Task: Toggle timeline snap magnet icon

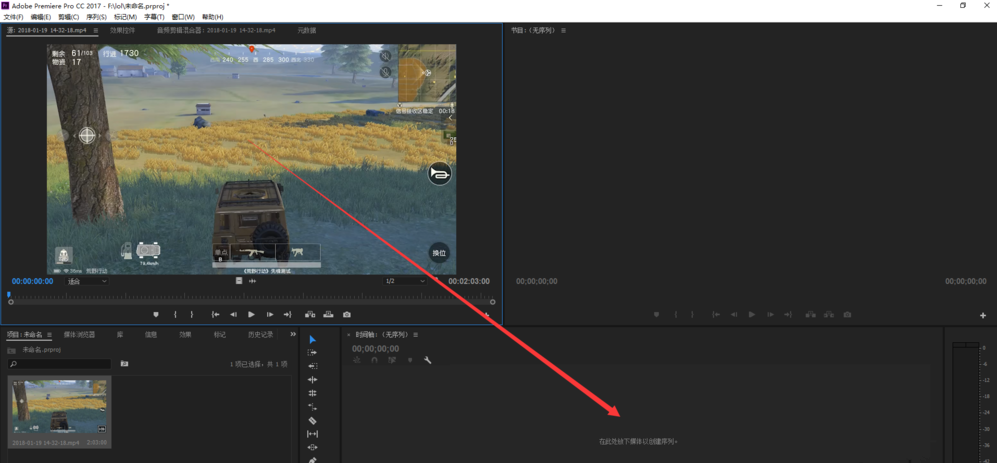Action: tap(374, 360)
